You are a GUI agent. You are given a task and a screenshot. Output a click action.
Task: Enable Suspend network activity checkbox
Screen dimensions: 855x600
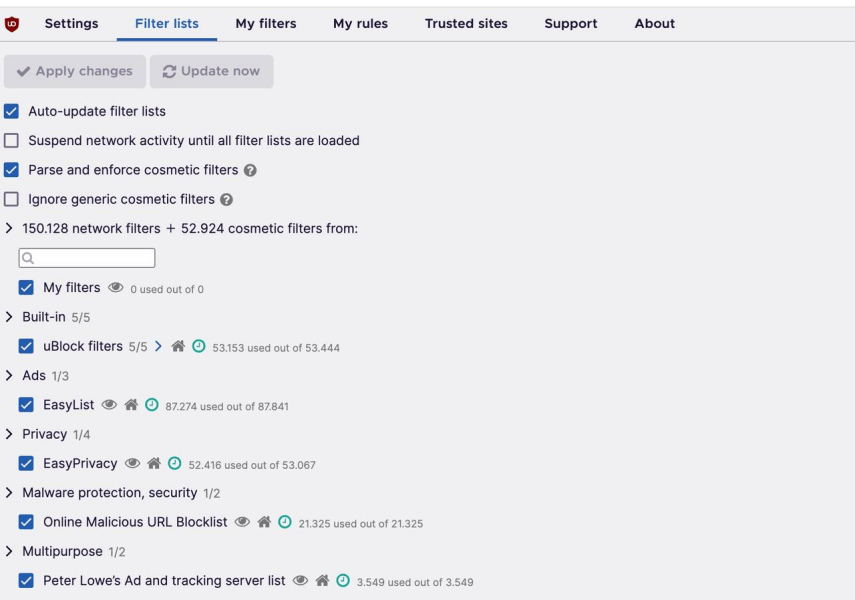click(x=11, y=141)
